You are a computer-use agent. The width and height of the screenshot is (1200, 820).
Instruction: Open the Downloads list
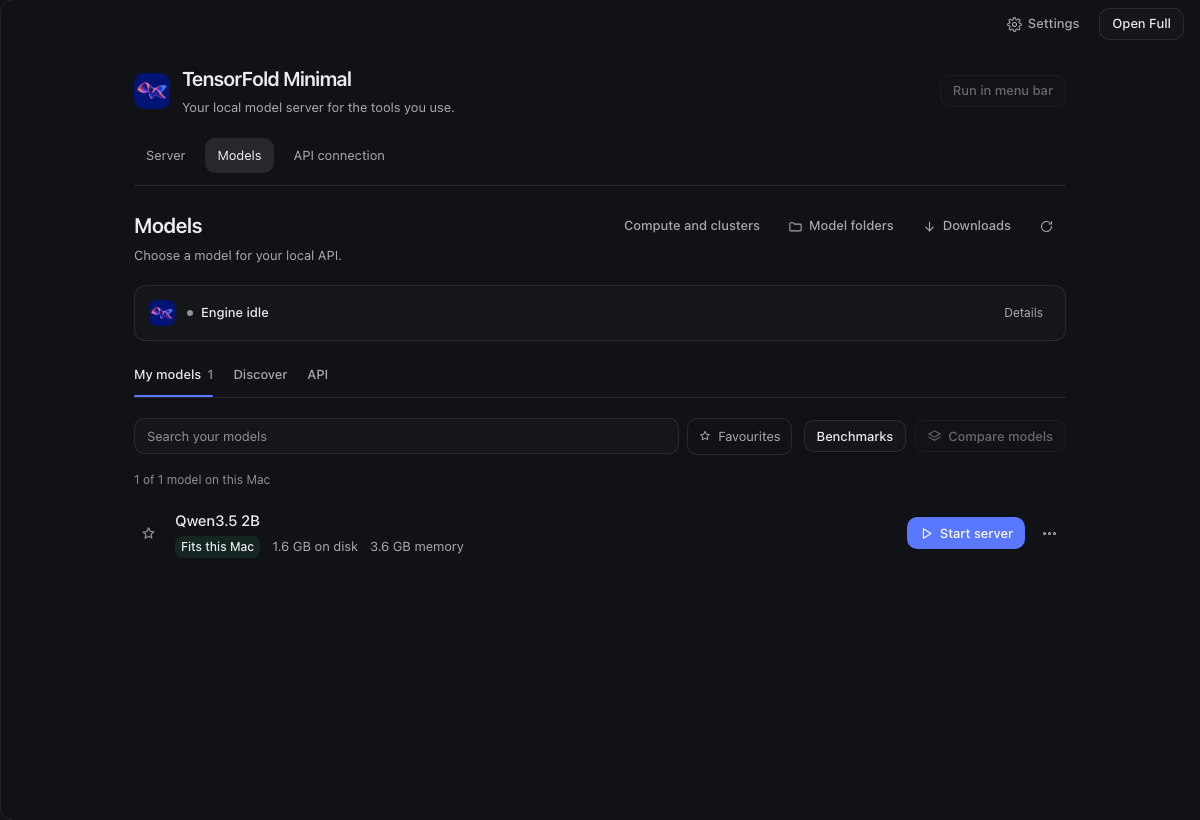pos(967,226)
